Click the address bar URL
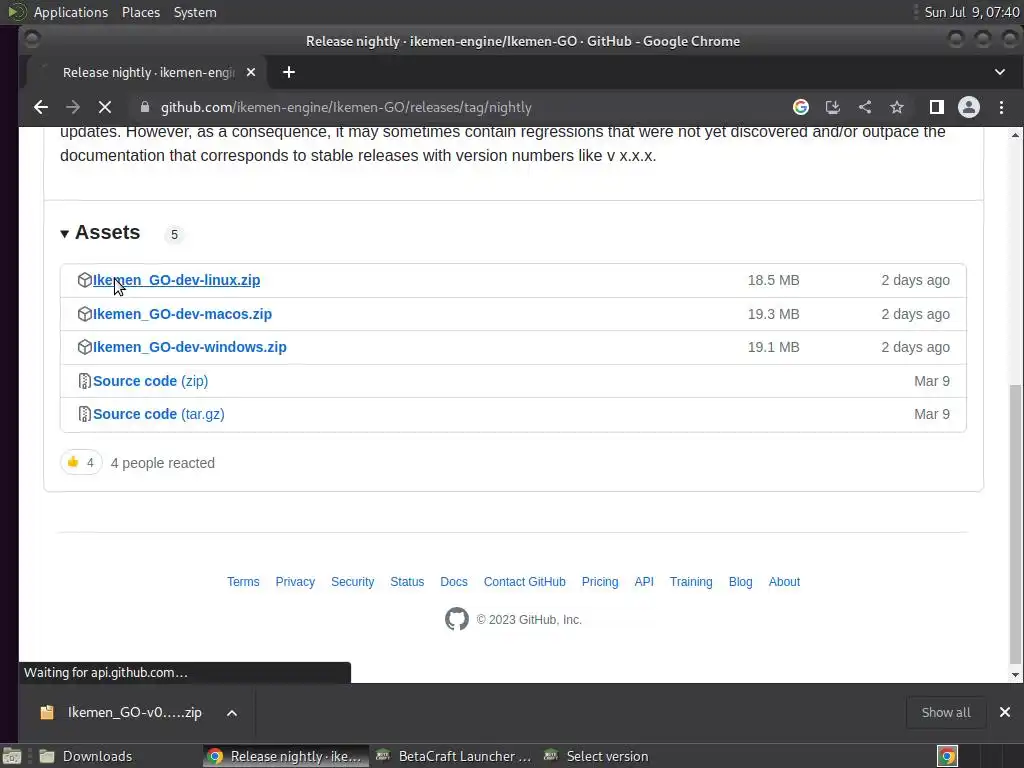Viewport: 1024px width, 768px height. [346, 107]
